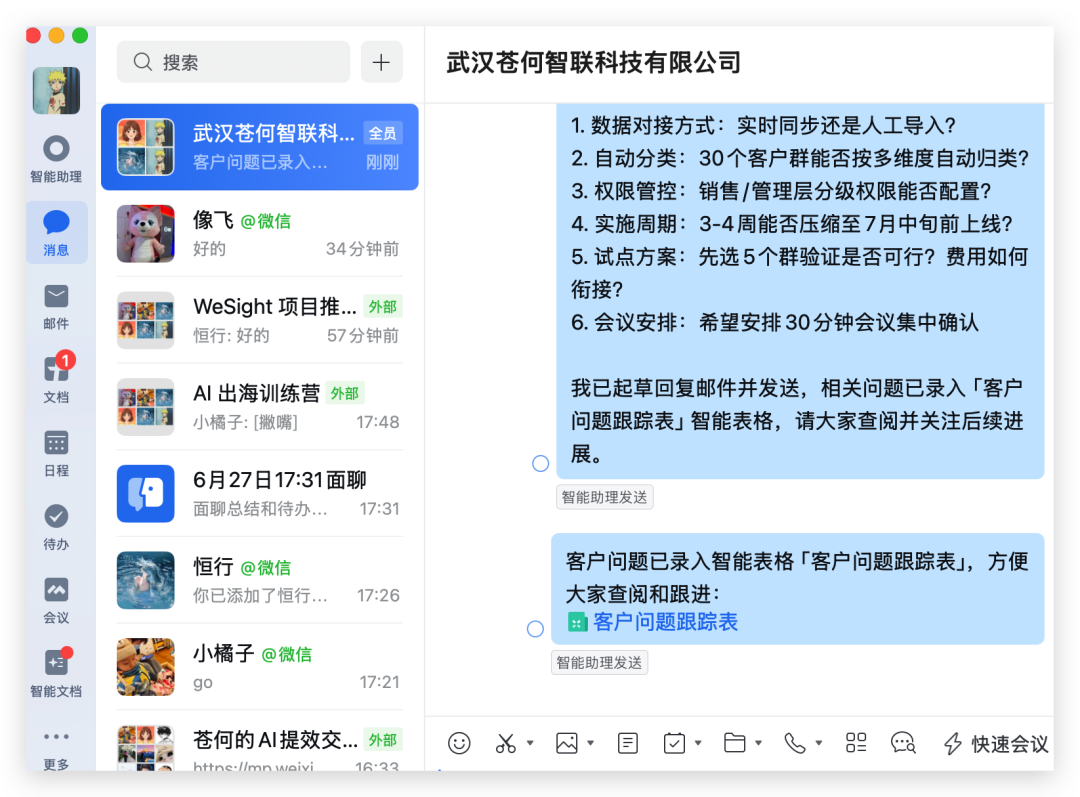The width and height of the screenshot is (1080, 797).
Task: Click the 34分钟前 timestamp
Action: coord(362,249)
